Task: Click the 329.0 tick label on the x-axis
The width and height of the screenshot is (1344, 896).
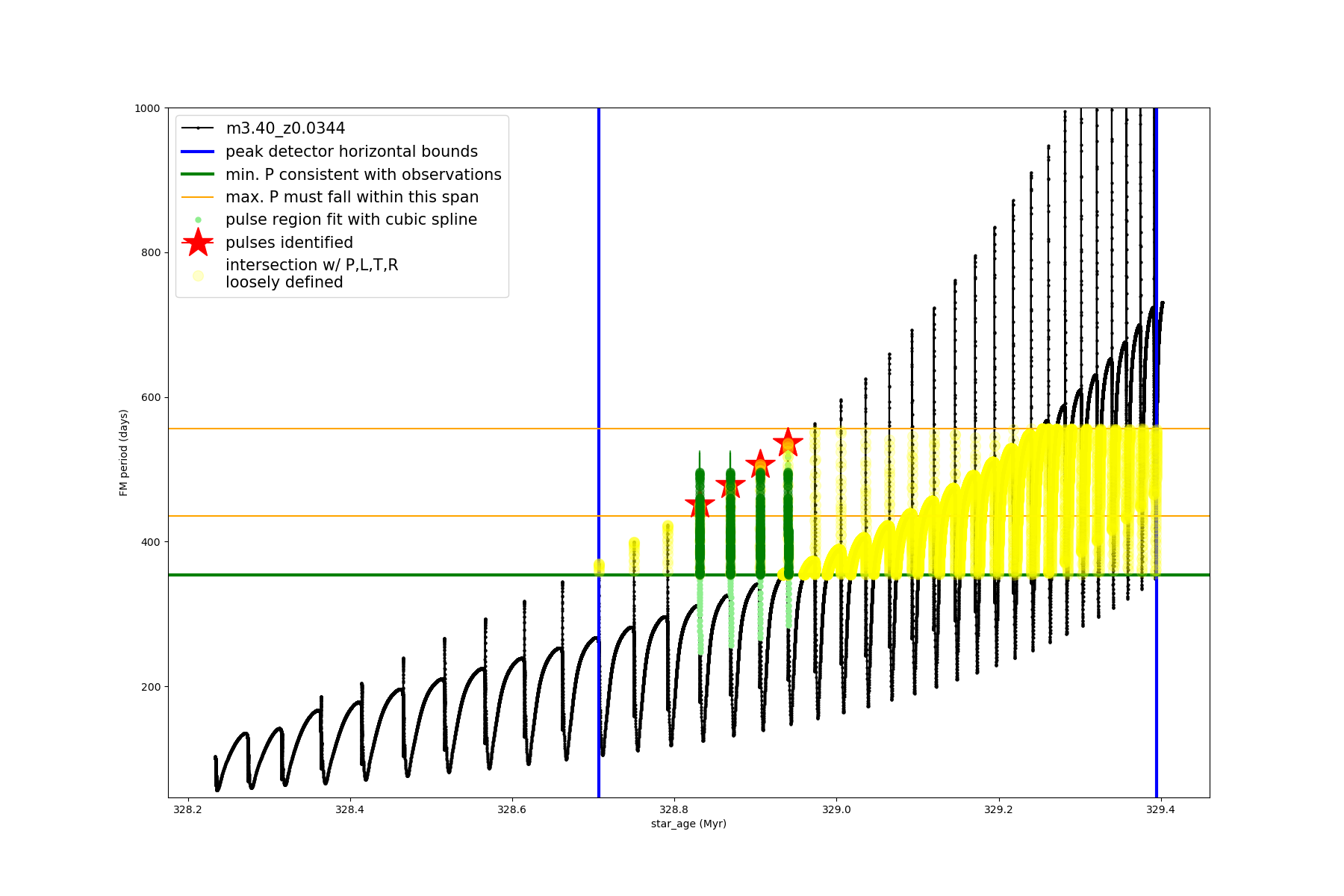Action: (836, 809)
